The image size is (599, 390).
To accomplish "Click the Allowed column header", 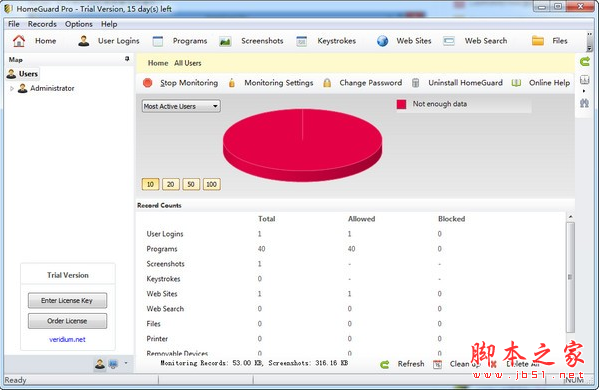I will (x=361, y=219).
